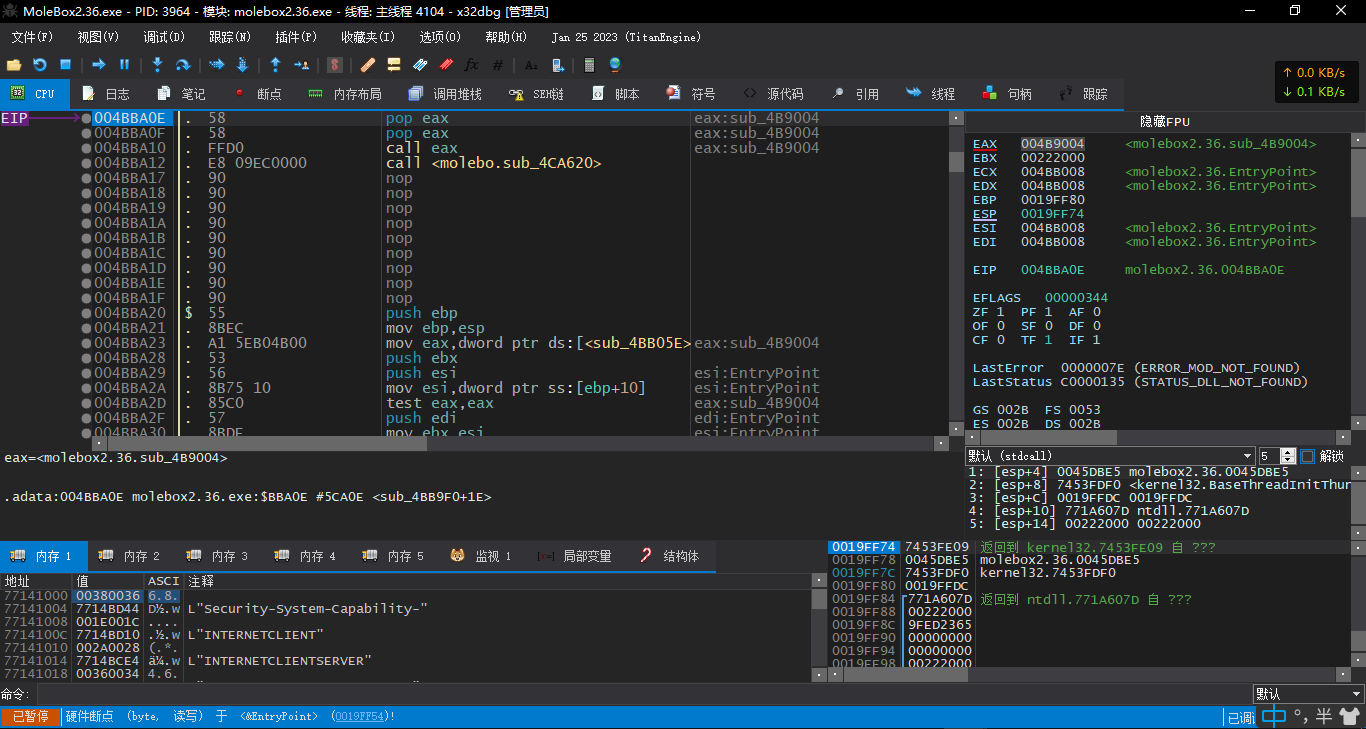Click the Open file folder icon
Viewport: 1366px width, 729px height.
click(x=14, y=65)
